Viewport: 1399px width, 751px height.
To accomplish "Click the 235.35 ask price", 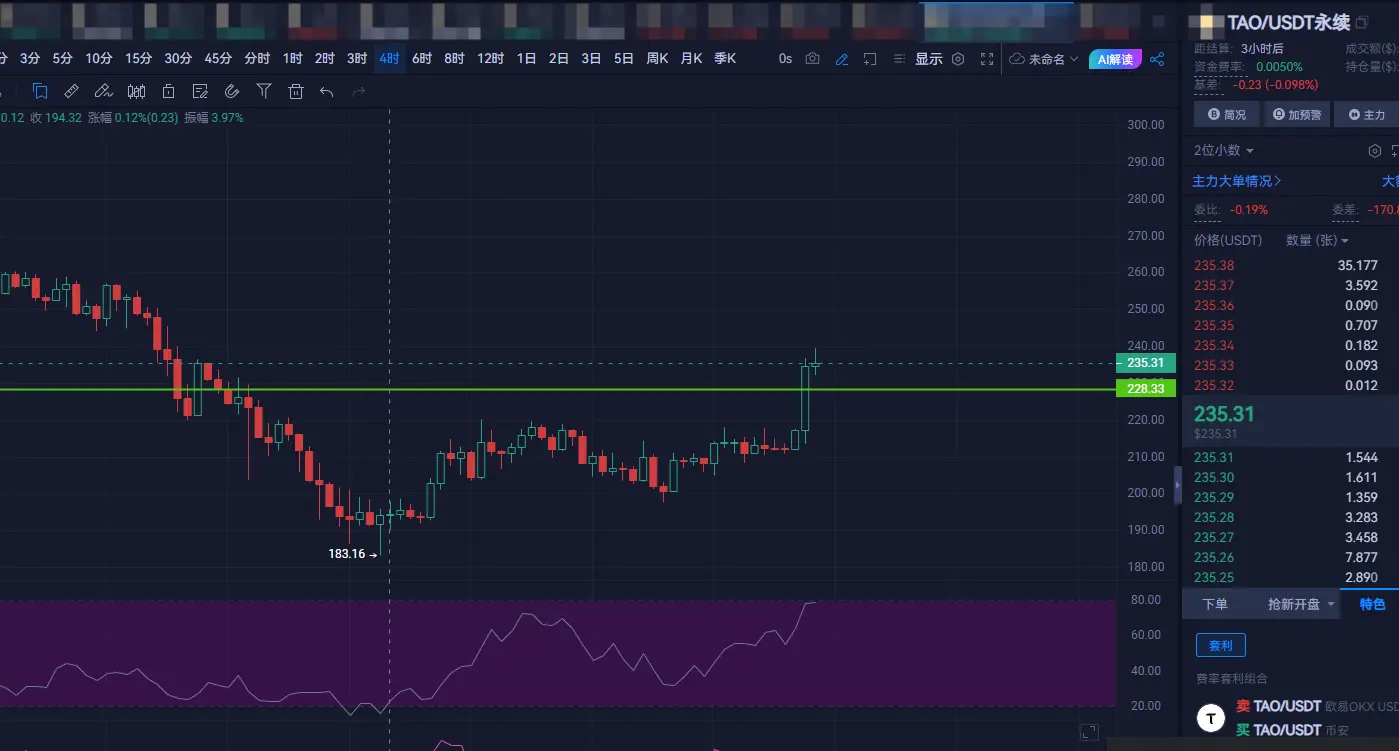I will 1214,325.
